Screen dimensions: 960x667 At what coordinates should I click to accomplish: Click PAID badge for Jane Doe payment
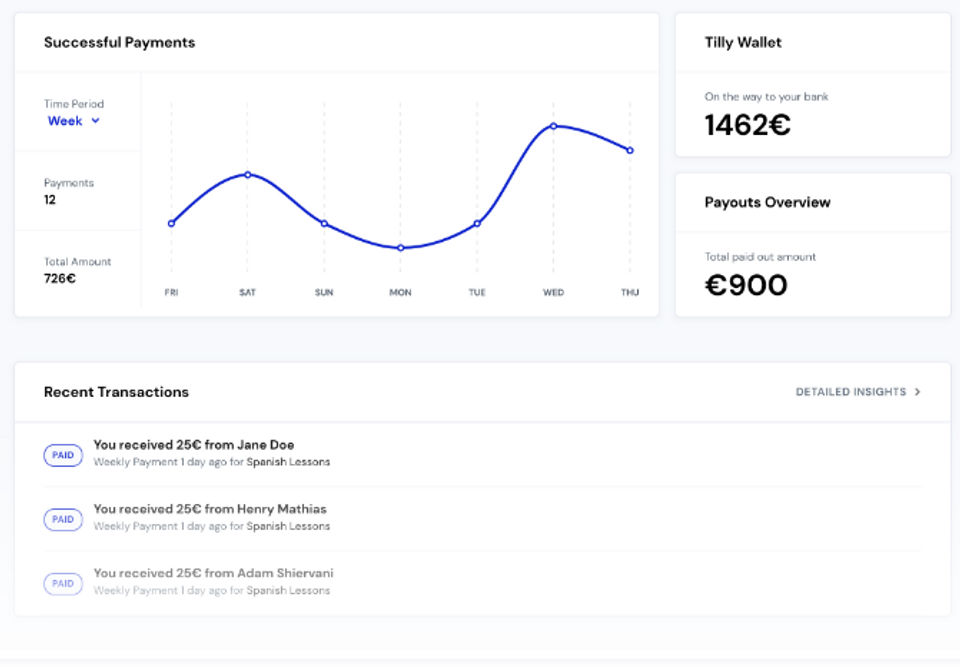pyautogui.click(x=63, y=455)
